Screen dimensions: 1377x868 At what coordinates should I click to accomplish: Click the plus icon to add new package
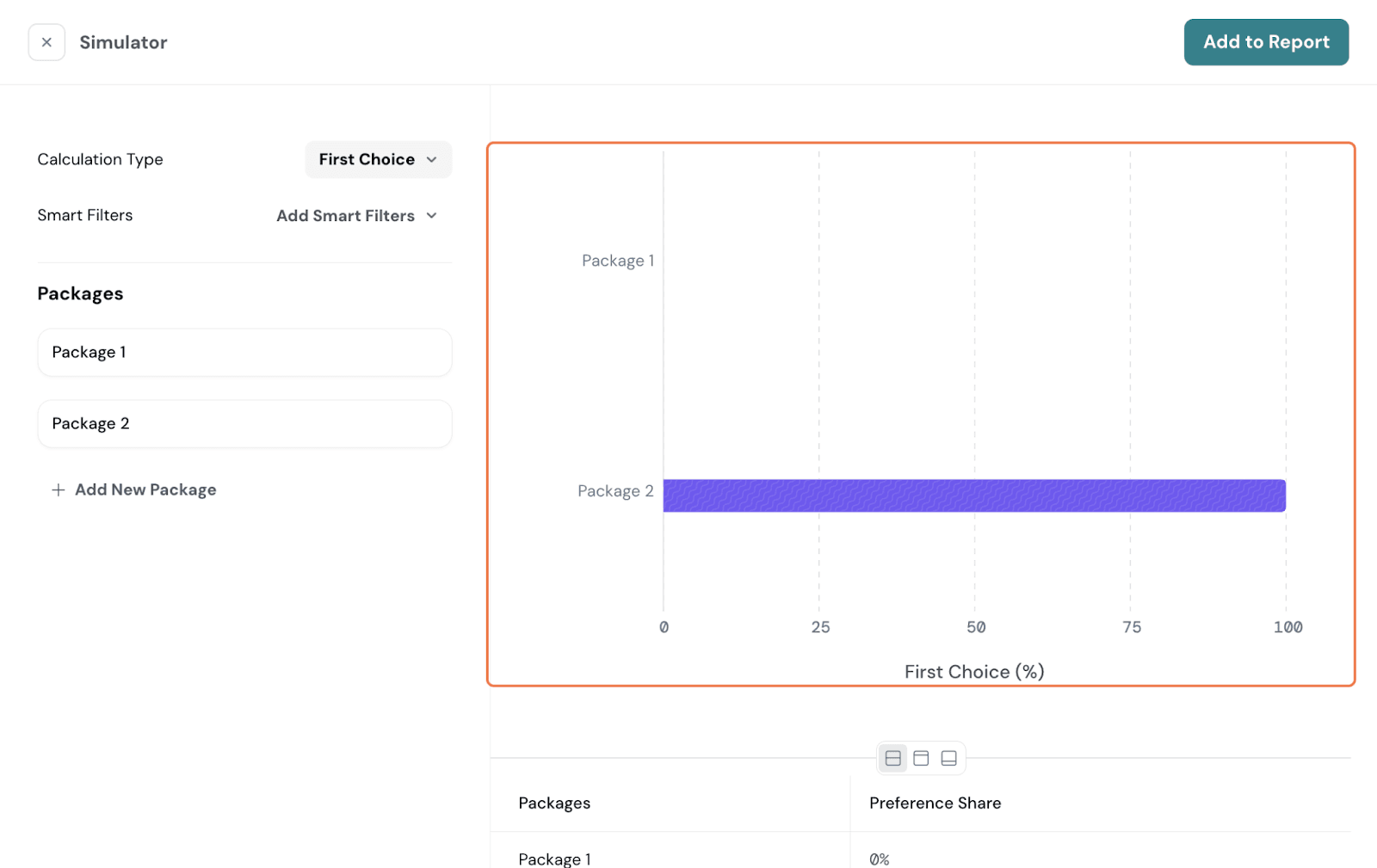pyautogui.click(x=59, y=489)
